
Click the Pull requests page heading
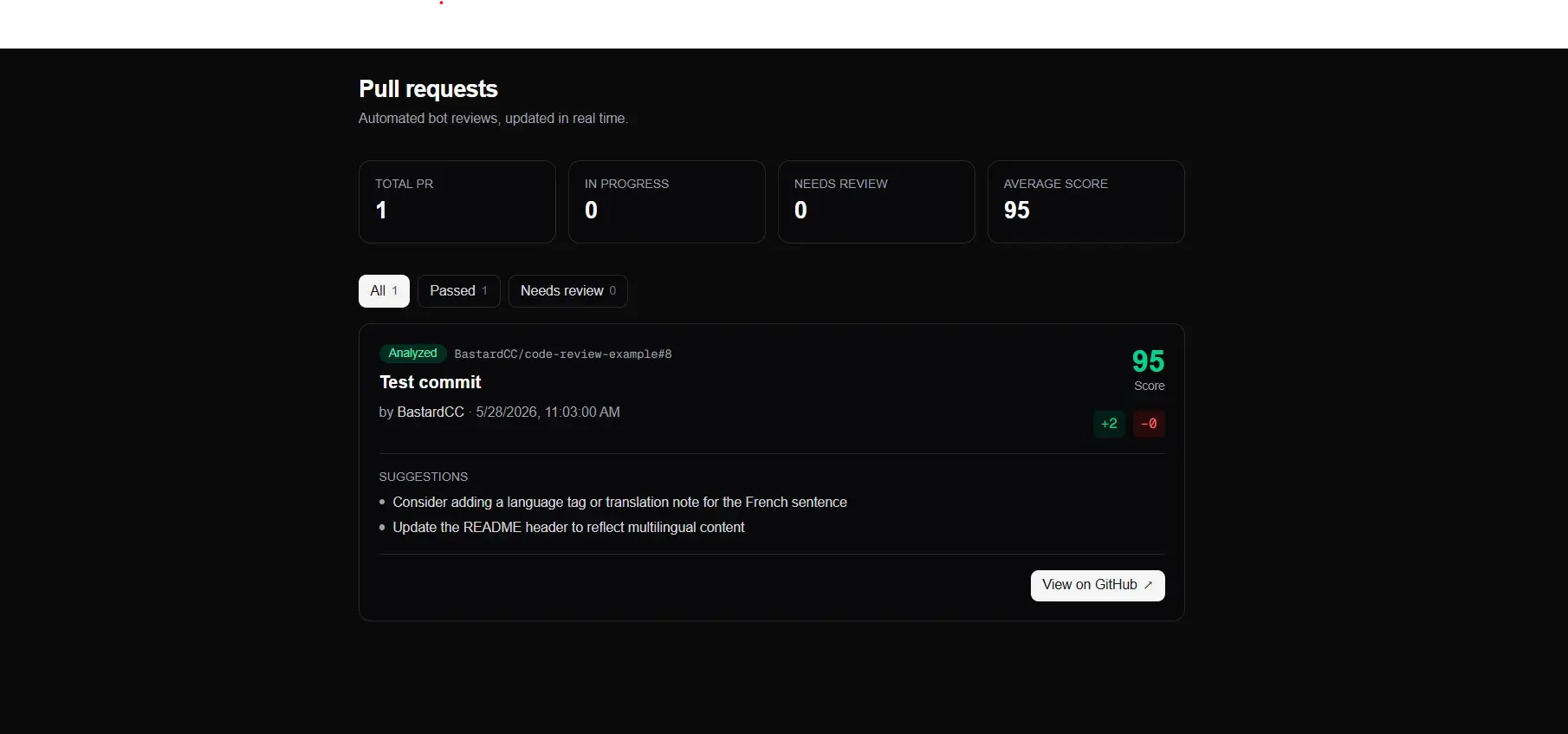coord(428,89)
